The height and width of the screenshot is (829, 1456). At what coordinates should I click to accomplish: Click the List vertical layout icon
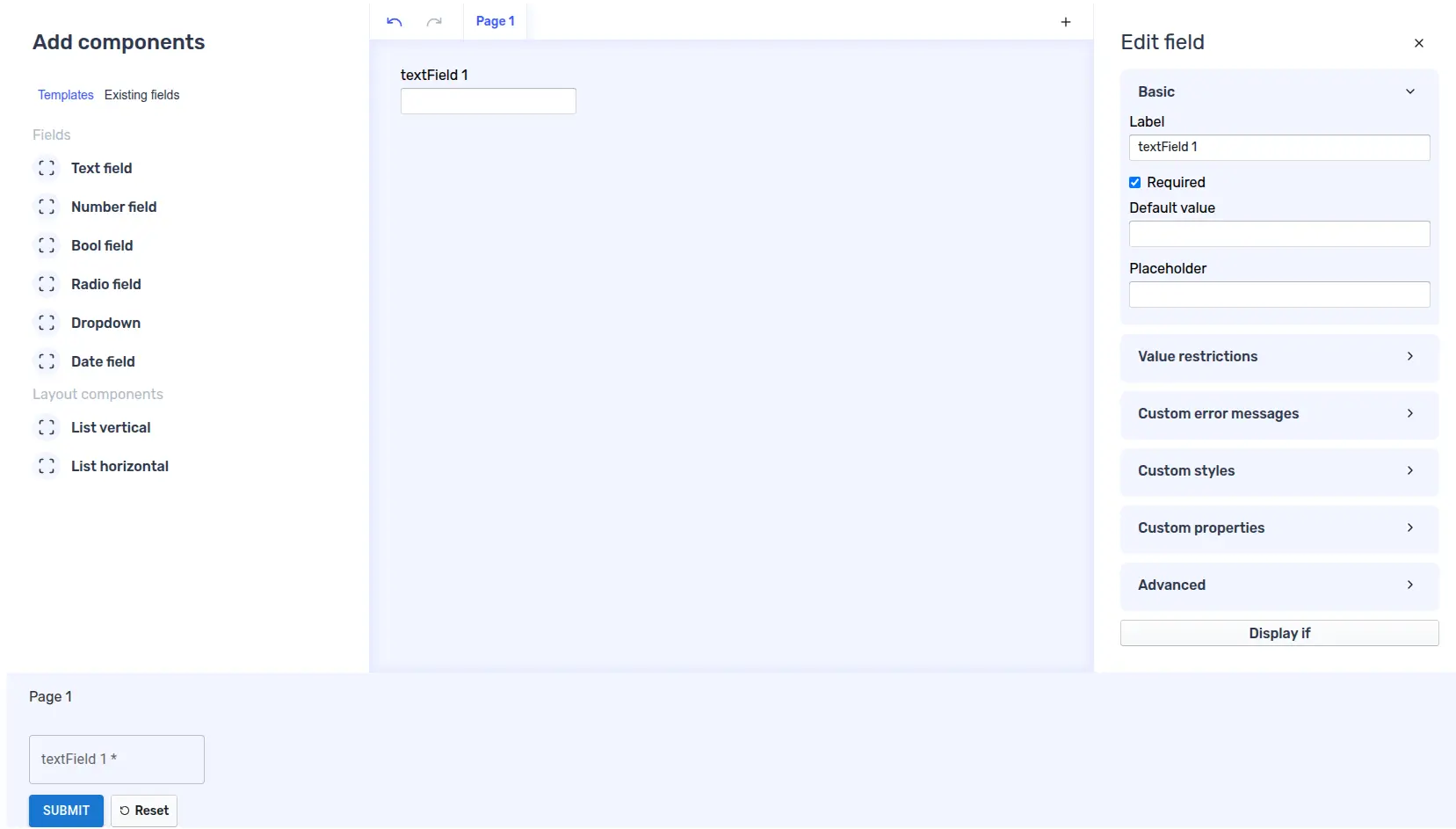coord(47,427)
